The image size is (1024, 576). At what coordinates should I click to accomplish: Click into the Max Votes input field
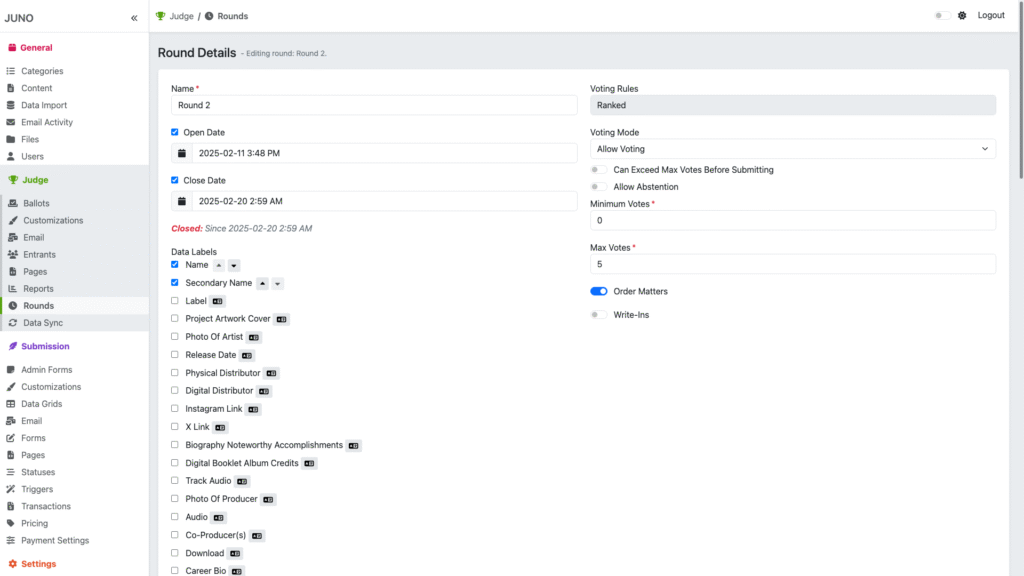click(x=792, y=264)
